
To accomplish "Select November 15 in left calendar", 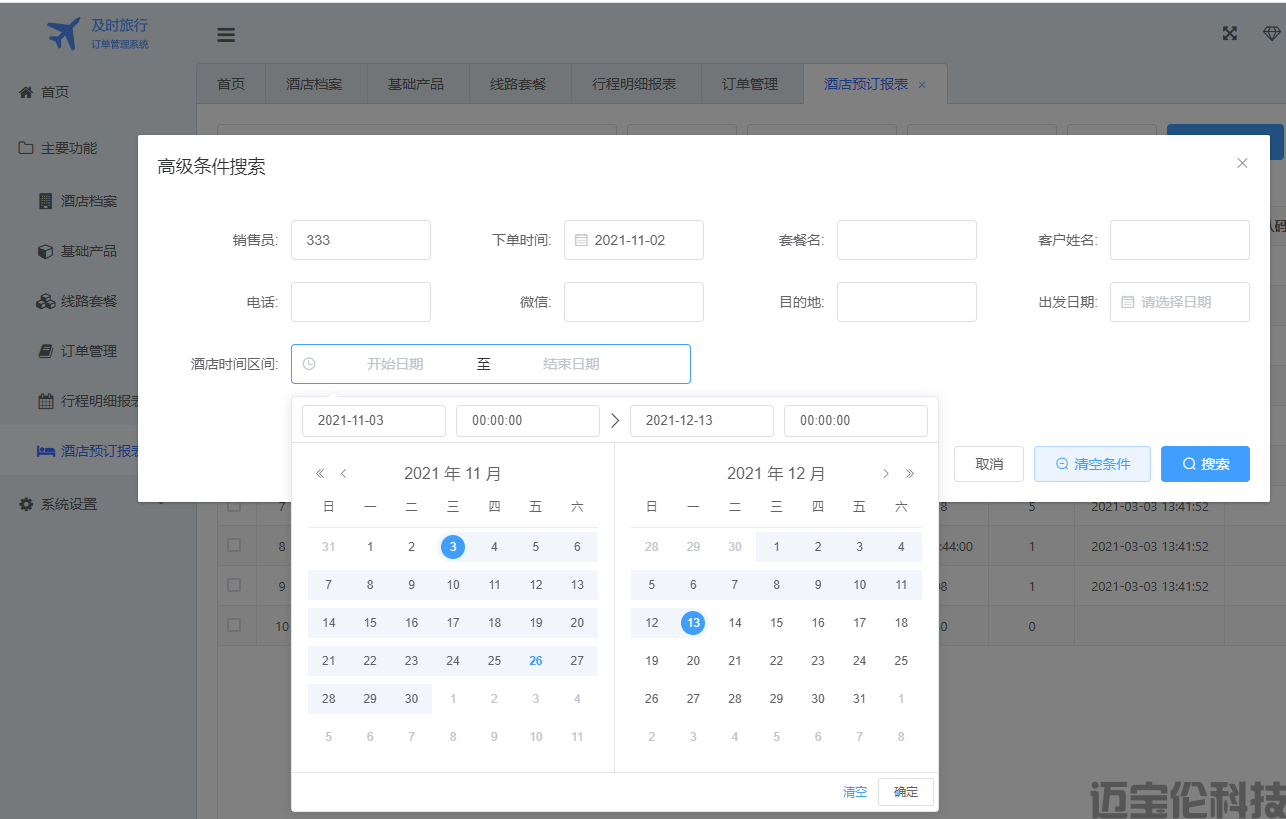I will [x=370, y=623].
